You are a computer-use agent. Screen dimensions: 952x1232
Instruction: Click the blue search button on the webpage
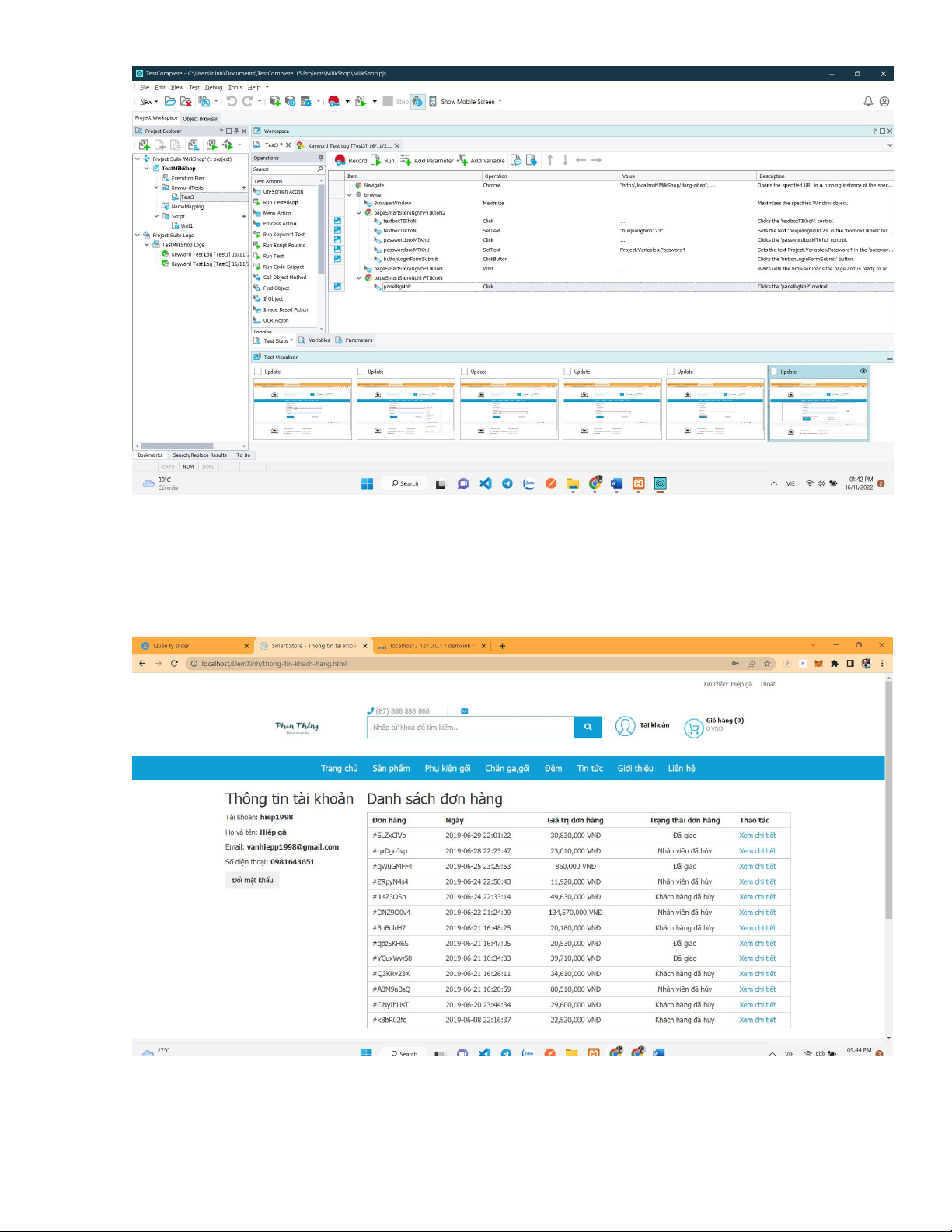[588, 727]
